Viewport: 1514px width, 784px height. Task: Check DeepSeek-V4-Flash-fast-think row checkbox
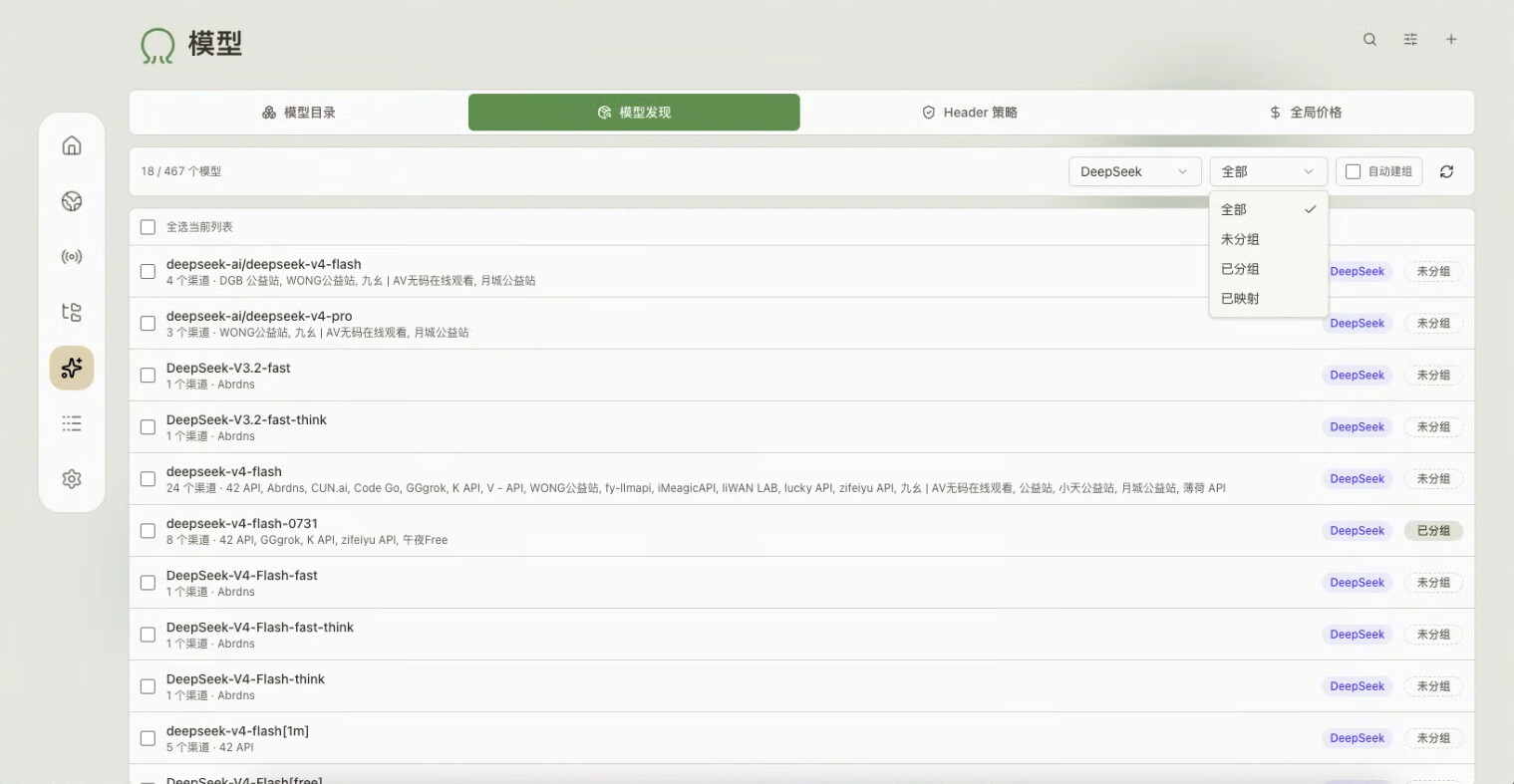point(148,634)
